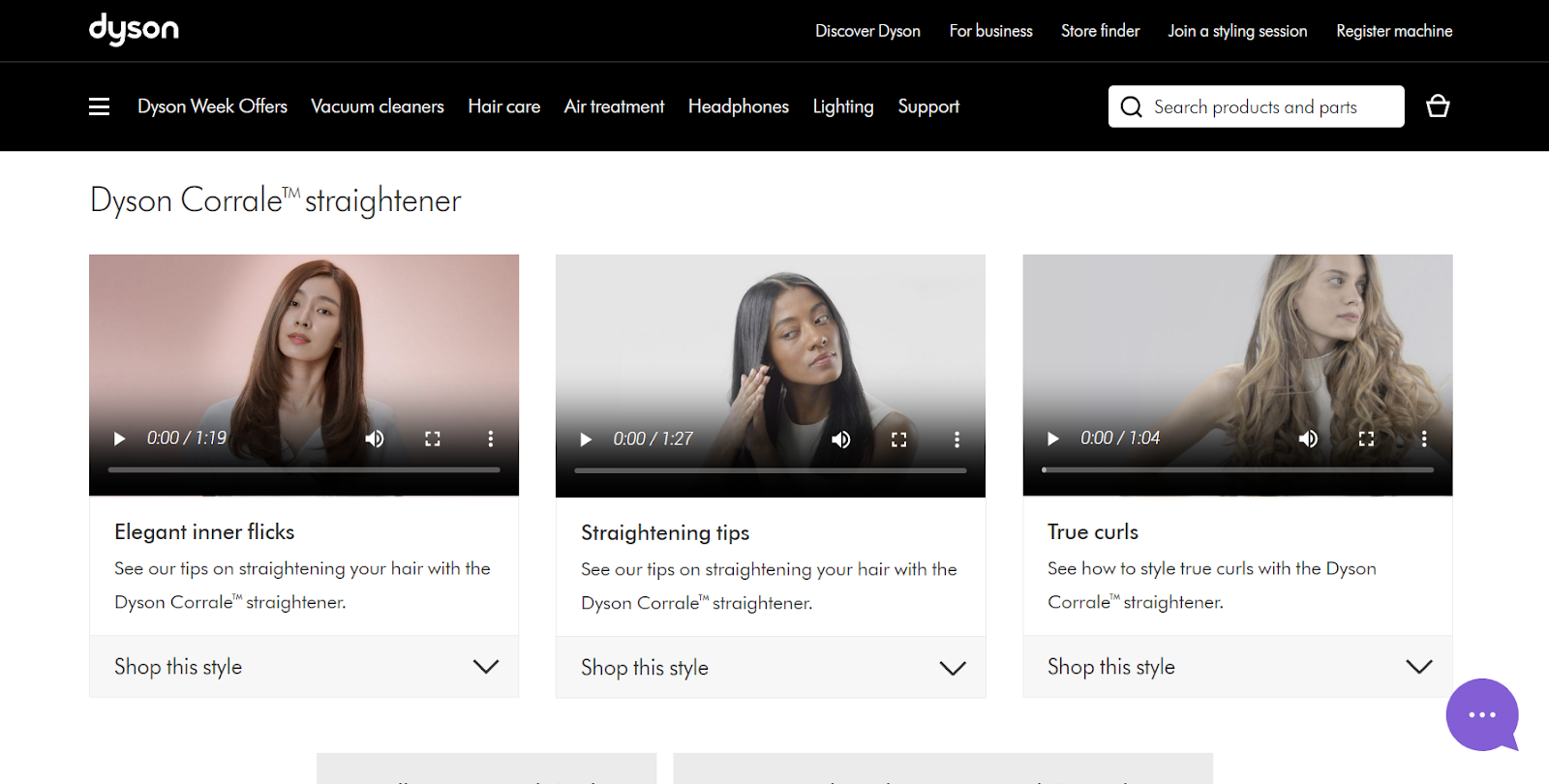Image resolution: width=1549 pixels, height=784 pixels.
Task: Fullscreen the Elegant inner flicks video
Action: (x=433, y=438)
